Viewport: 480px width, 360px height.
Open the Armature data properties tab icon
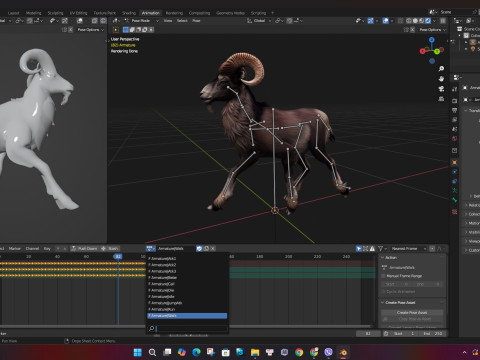coord(454,190)
